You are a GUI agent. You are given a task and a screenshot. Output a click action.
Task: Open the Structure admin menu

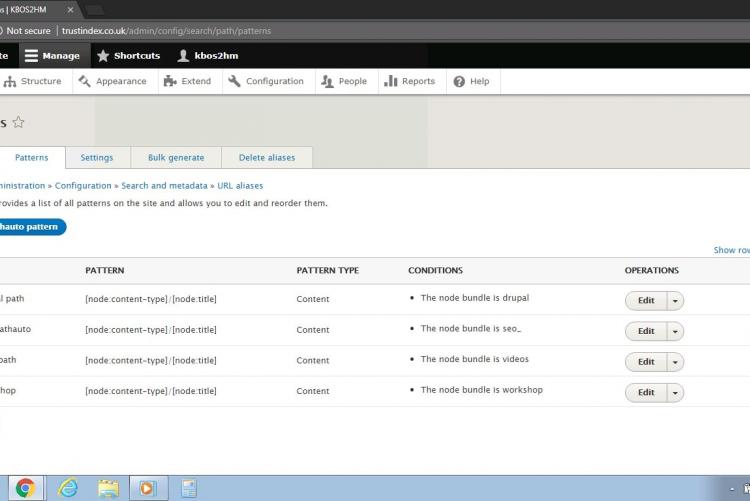pos(33,81)
